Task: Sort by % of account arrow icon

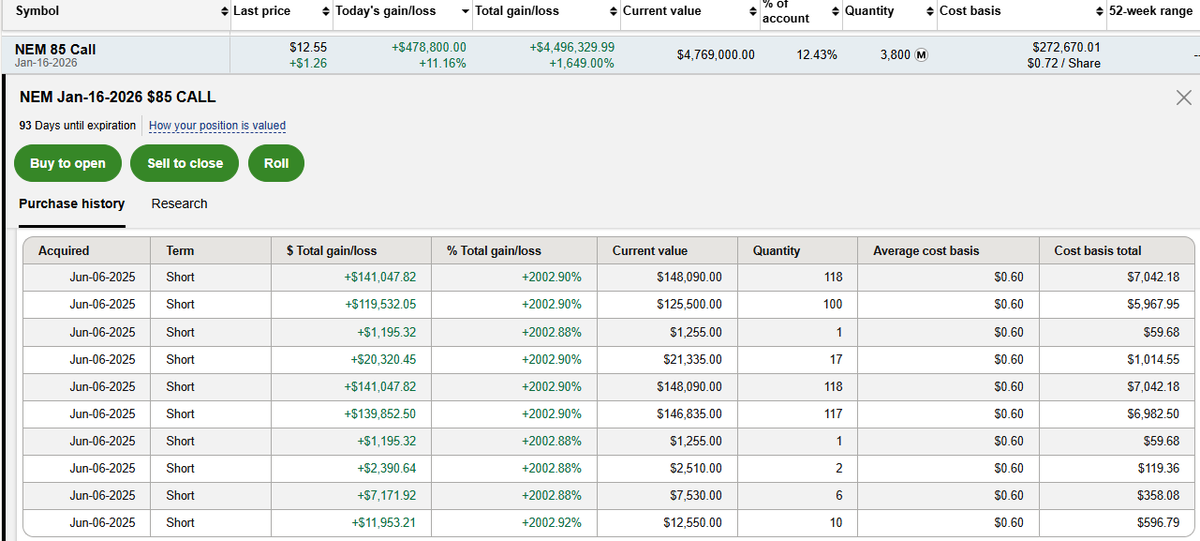Action: click(x=835, y=11)
